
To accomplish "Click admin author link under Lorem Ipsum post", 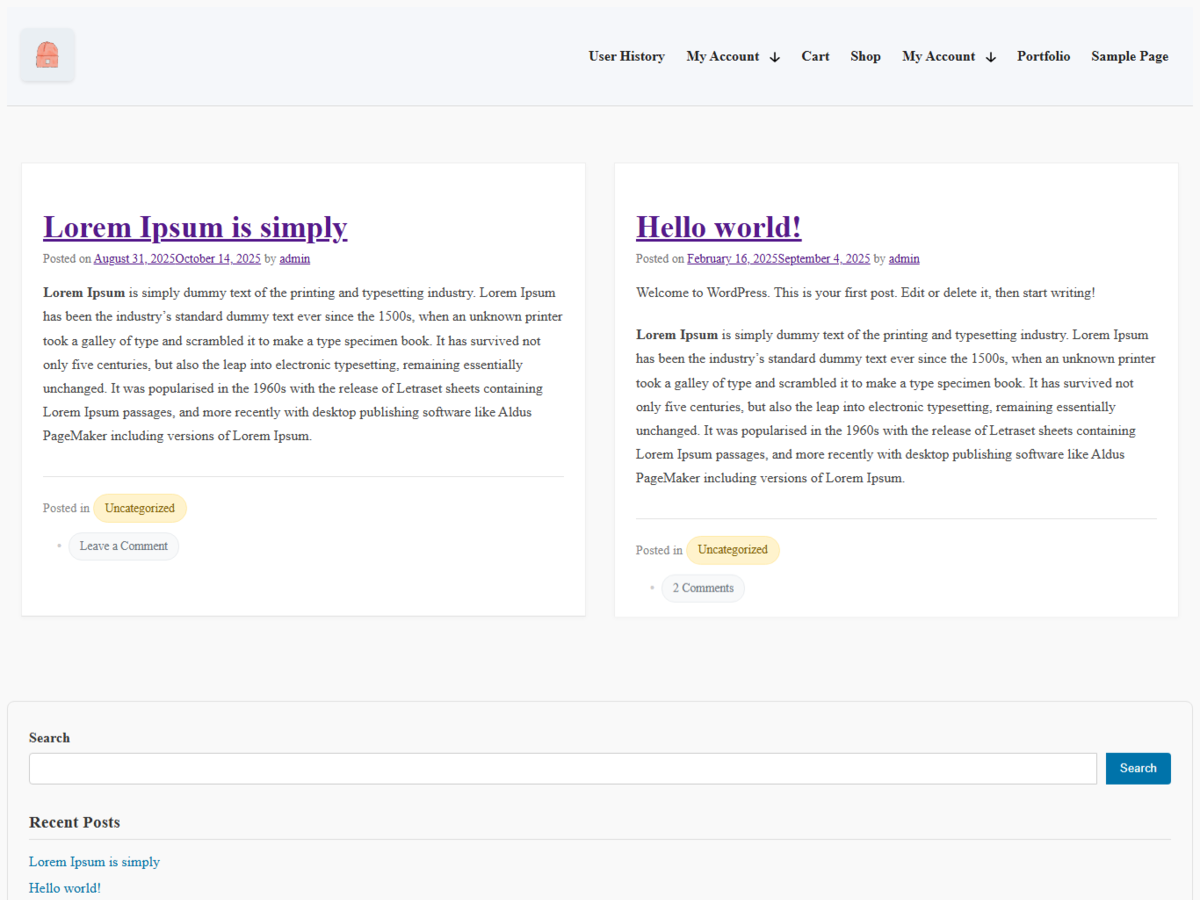I will tap(294, 258).
